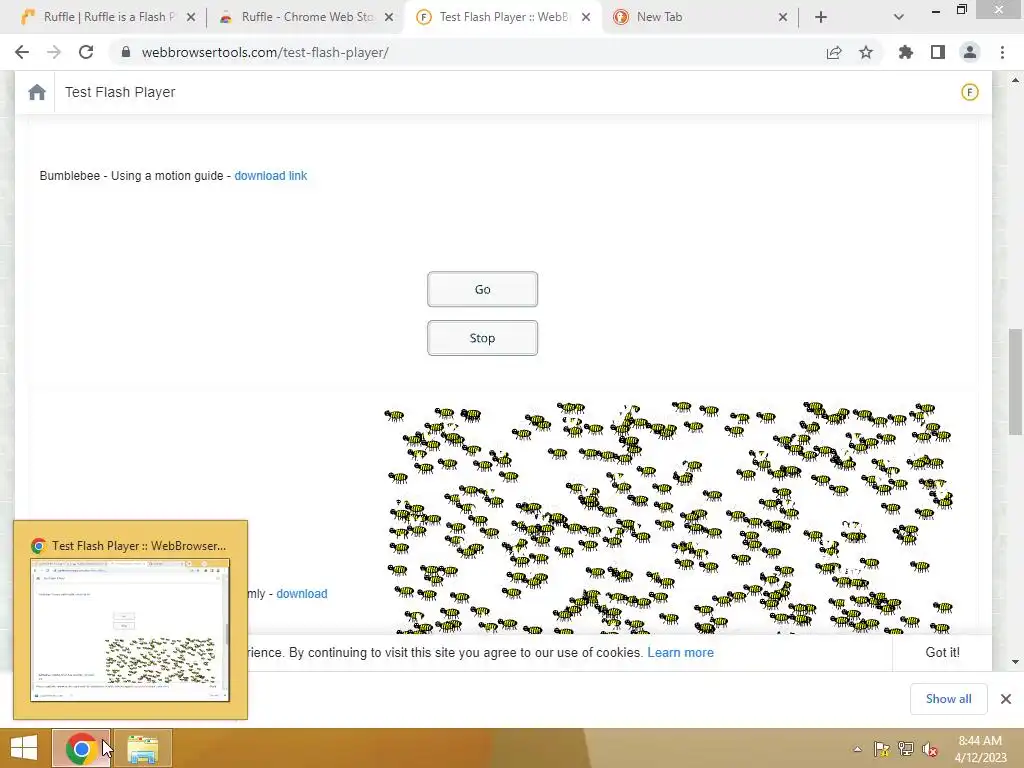Click the Chrome taskbar icon
Viewport: 1024px width, 768px height.
[81, 748]
